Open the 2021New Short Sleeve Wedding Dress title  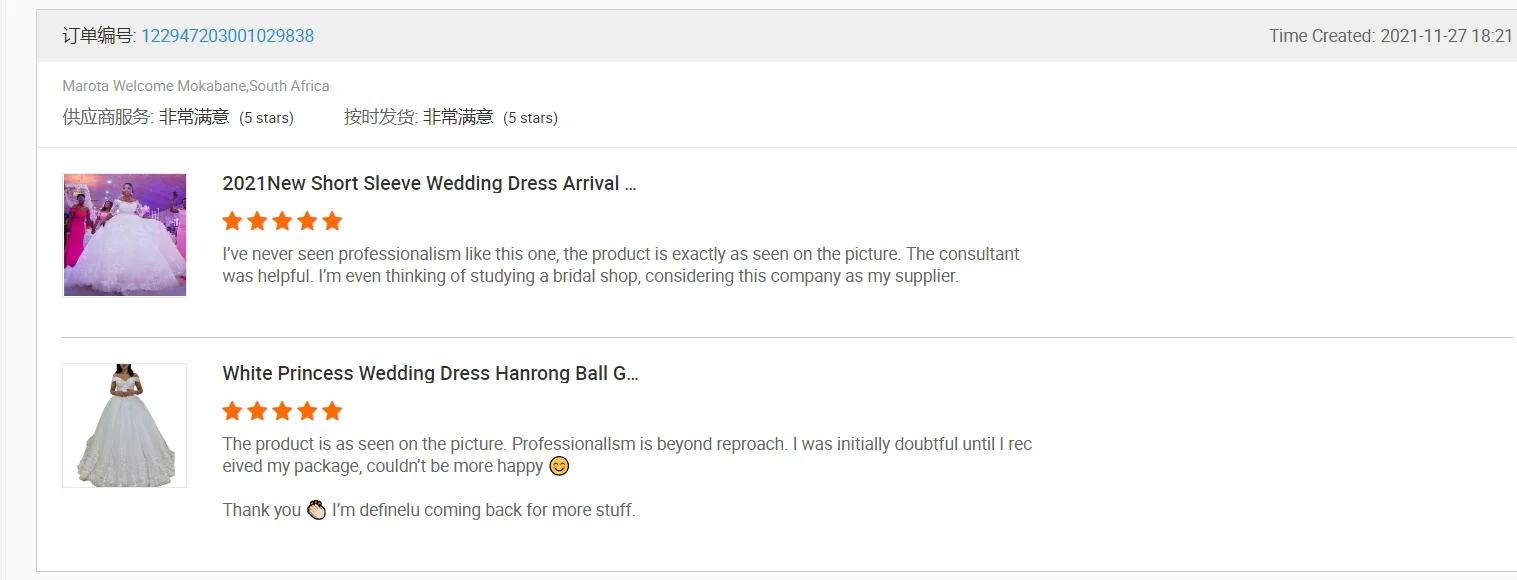point(429,184)
